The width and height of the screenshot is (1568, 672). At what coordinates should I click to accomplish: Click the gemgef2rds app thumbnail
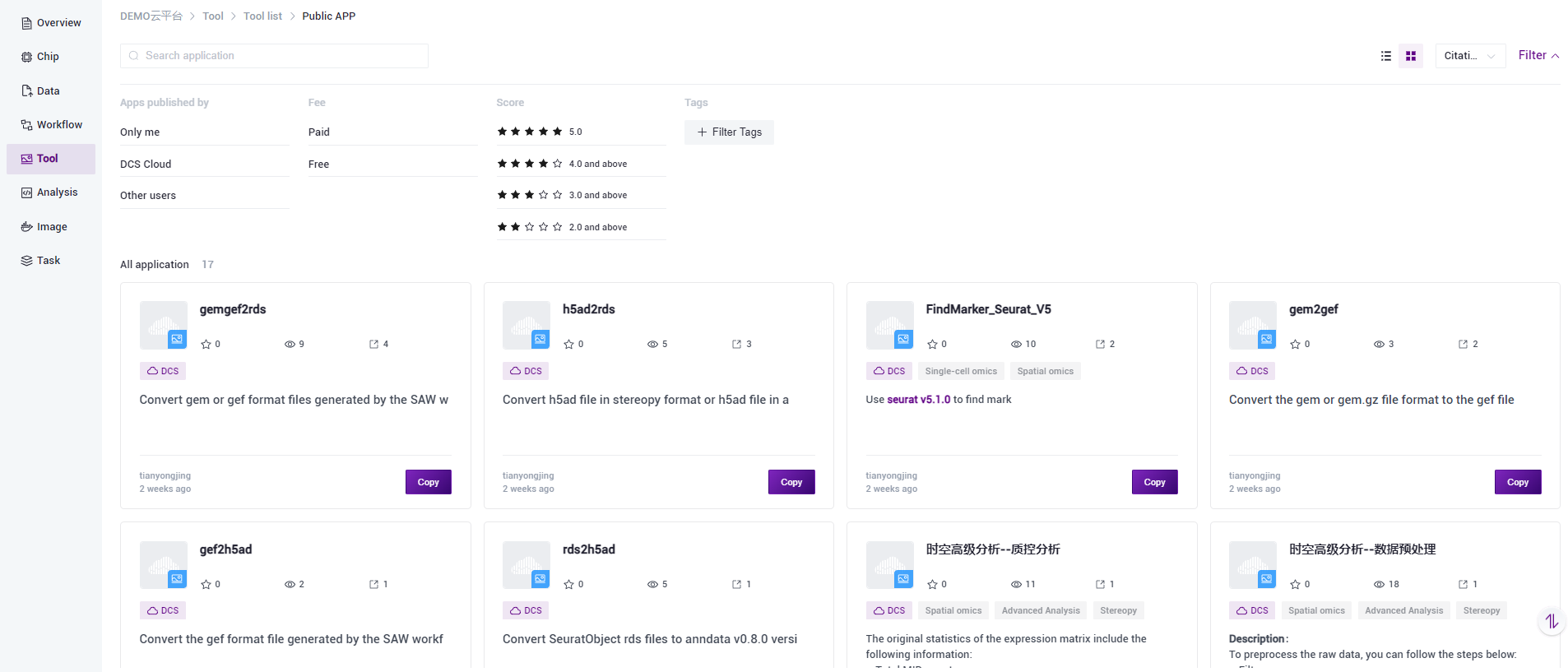(x=164, y=325)
